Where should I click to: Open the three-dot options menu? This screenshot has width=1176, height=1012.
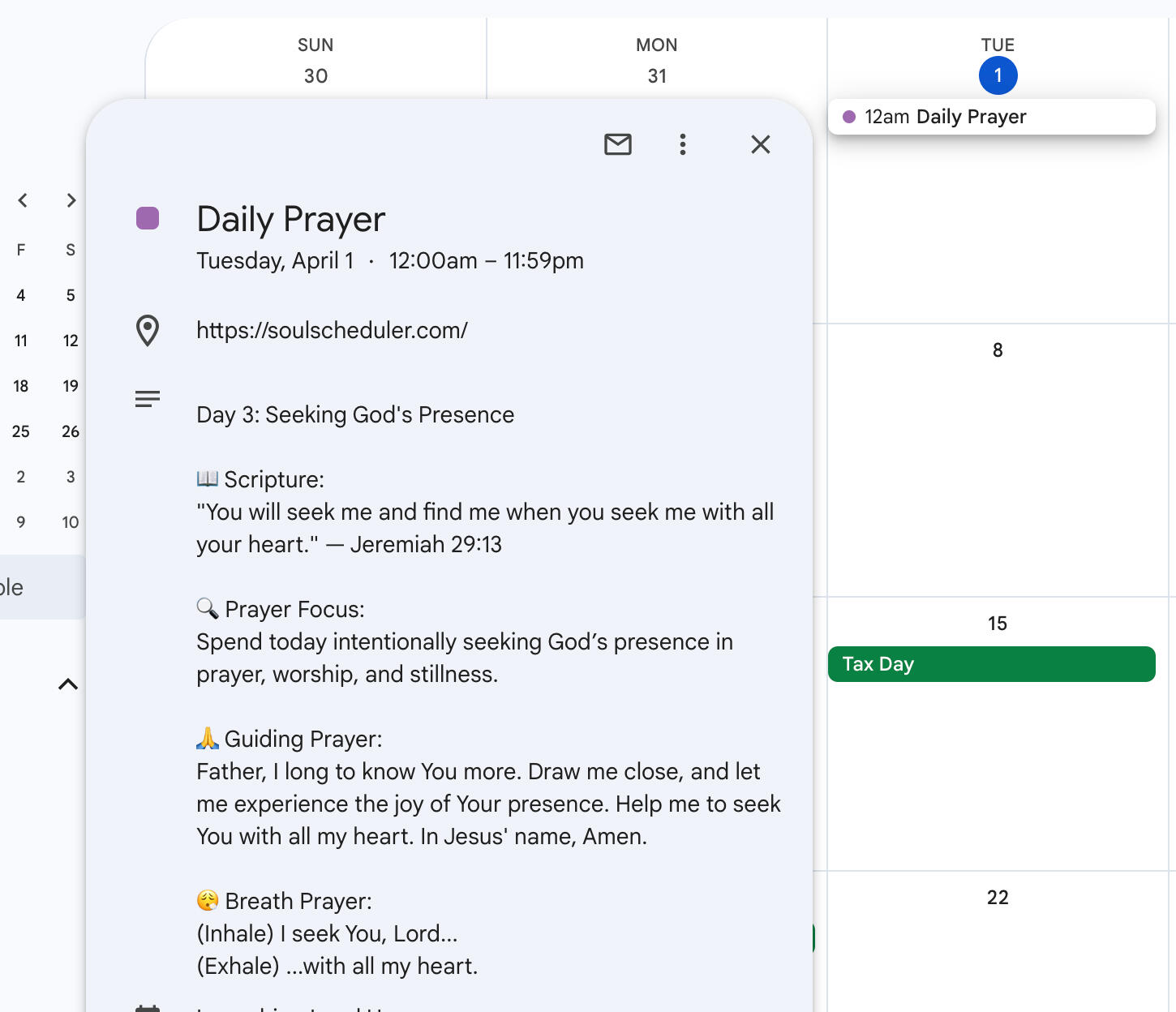point(682,144)
